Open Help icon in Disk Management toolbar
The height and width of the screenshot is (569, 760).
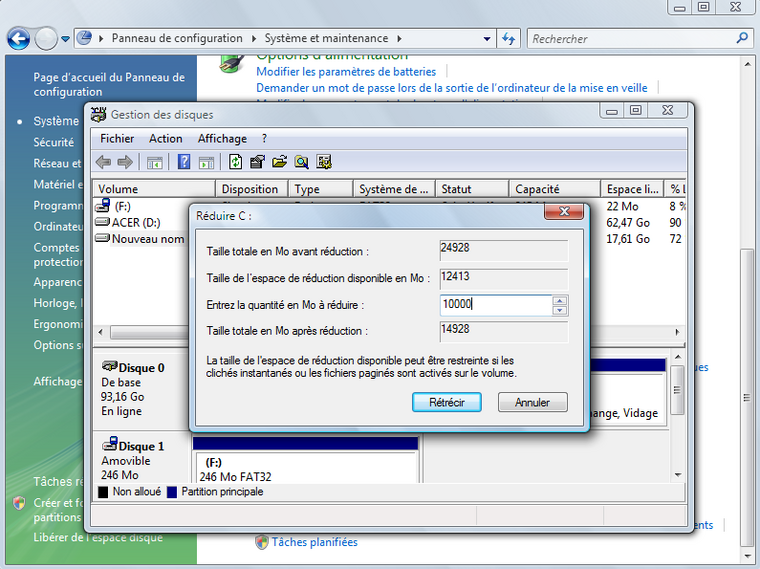(x=184, y=161)
